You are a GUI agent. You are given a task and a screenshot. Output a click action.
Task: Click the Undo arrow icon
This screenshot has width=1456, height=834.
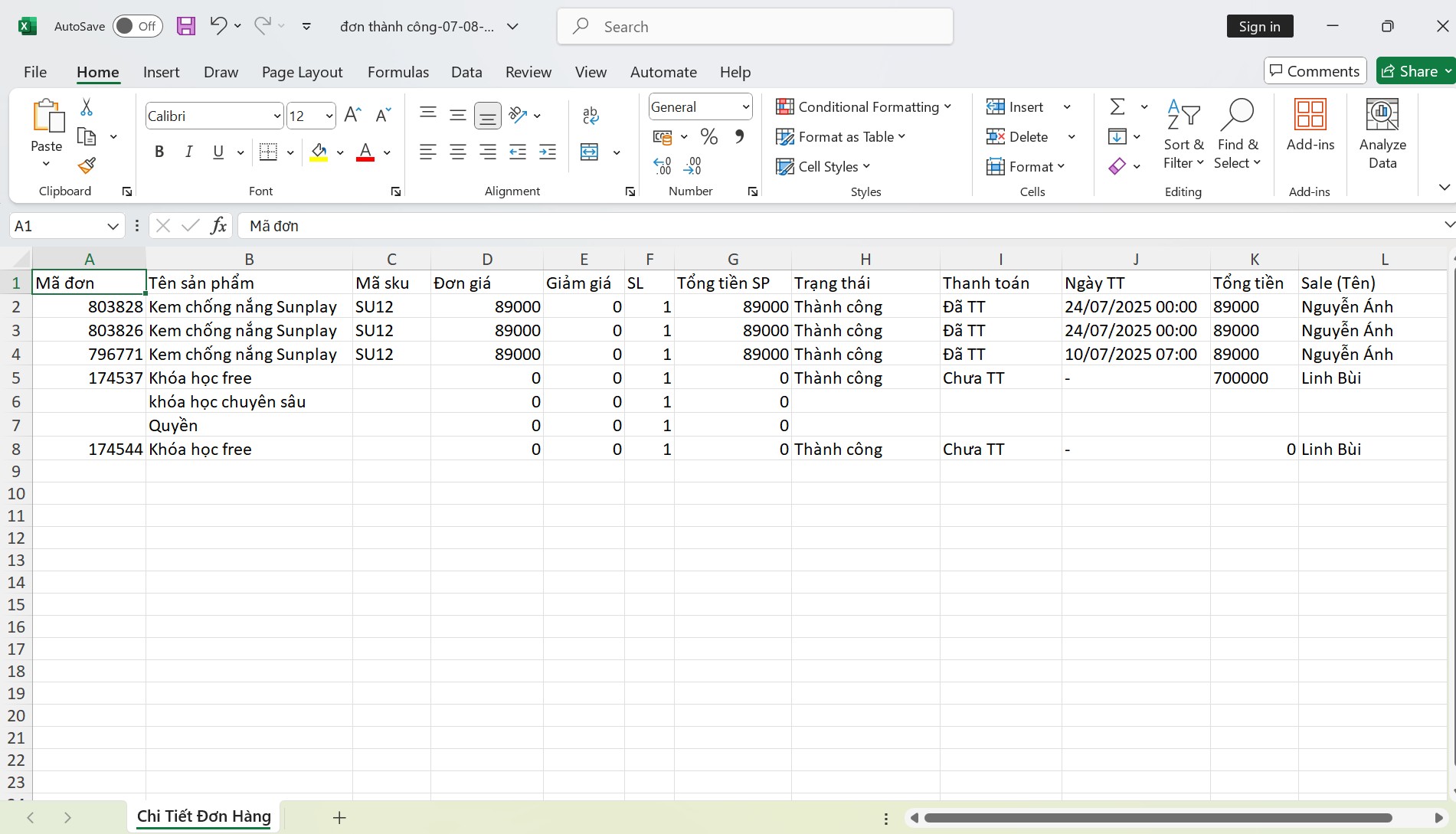point(218,25)
